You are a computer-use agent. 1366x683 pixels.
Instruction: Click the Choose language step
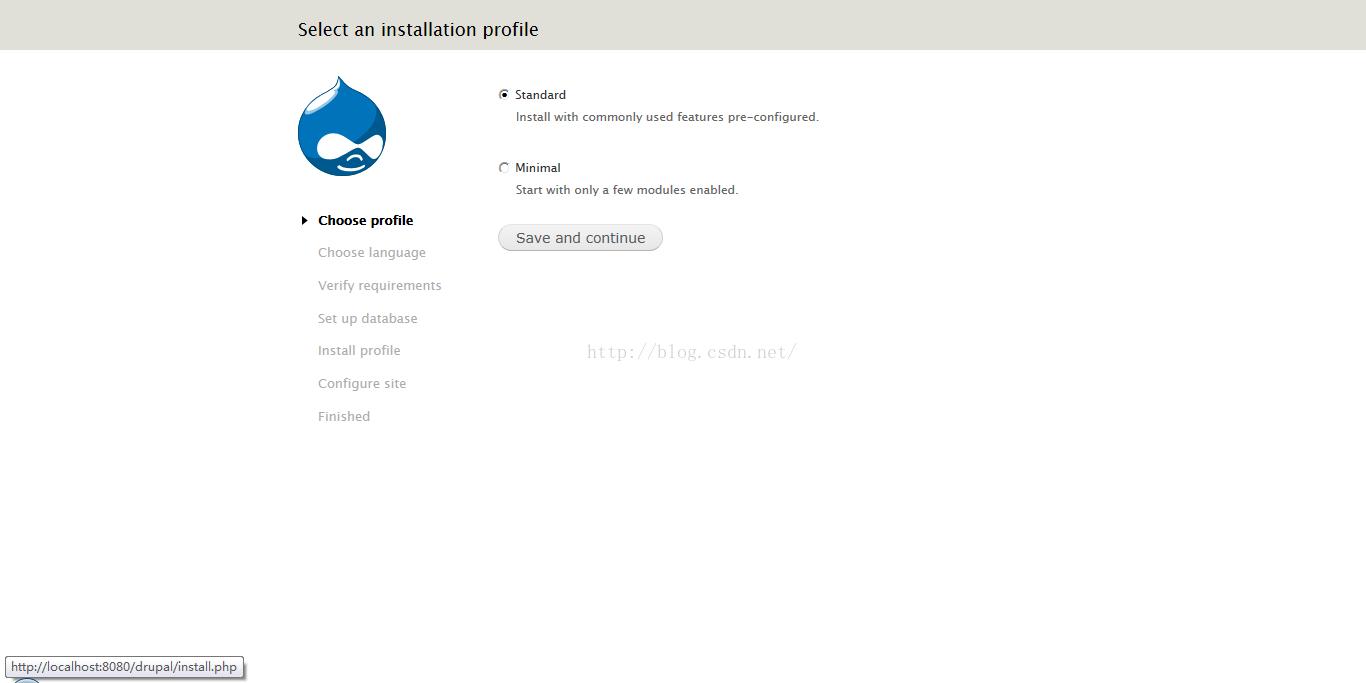(x=371, y=253)
